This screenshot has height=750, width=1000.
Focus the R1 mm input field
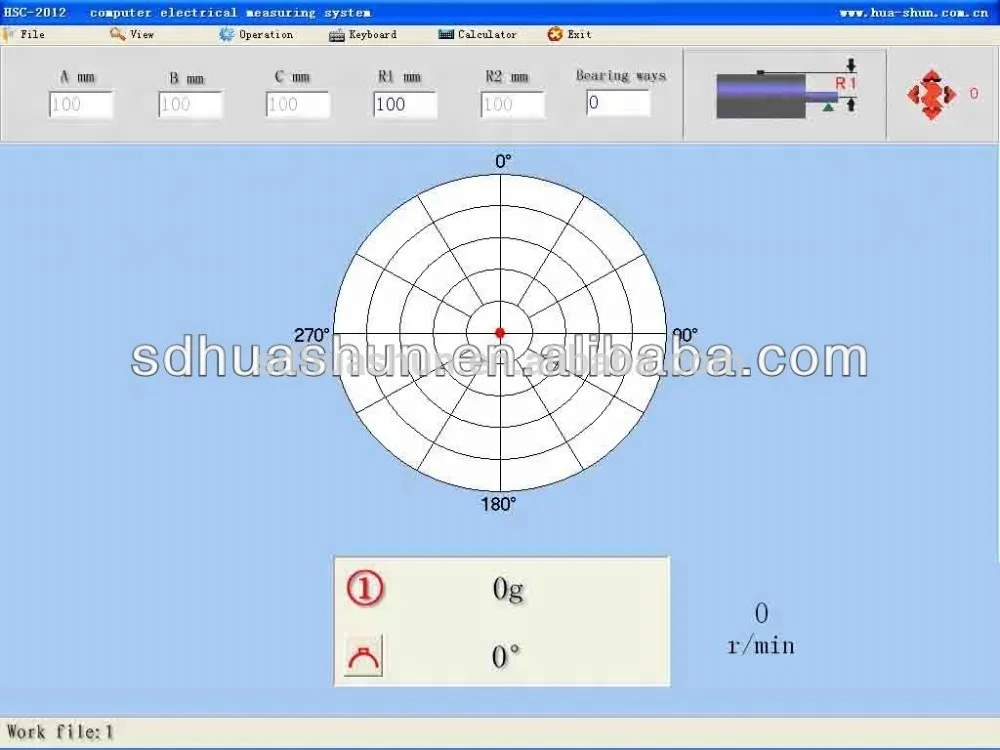(405, 105)
